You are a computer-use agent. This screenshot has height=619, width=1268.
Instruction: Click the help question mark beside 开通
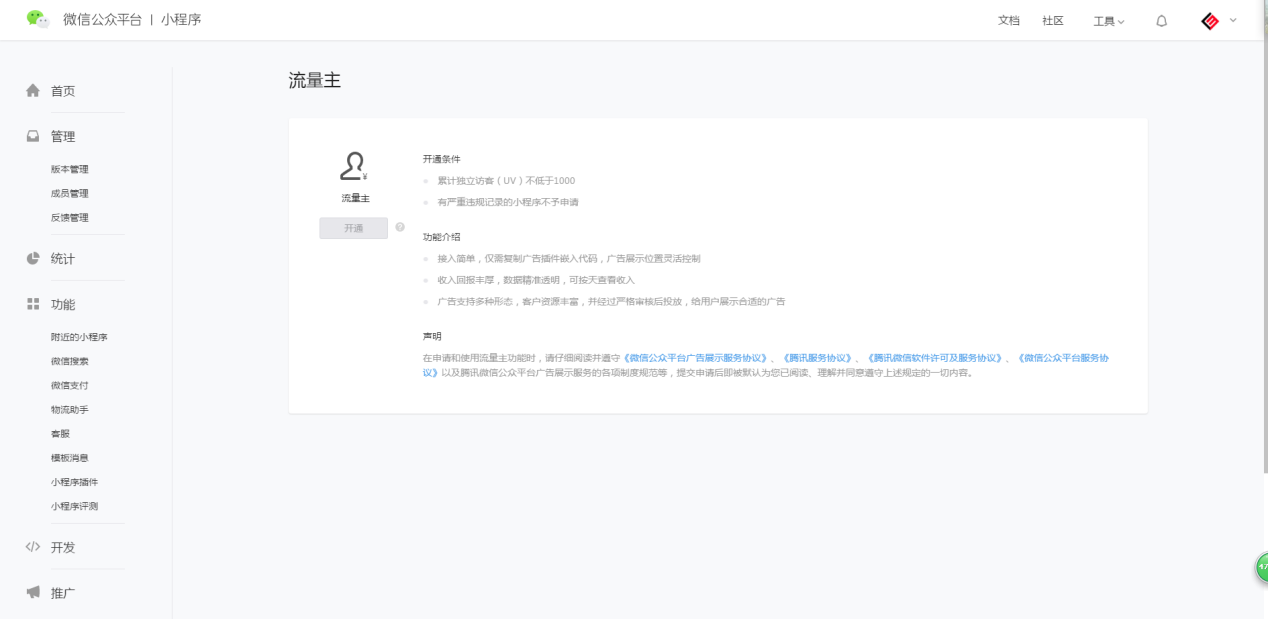coord(400,228)
